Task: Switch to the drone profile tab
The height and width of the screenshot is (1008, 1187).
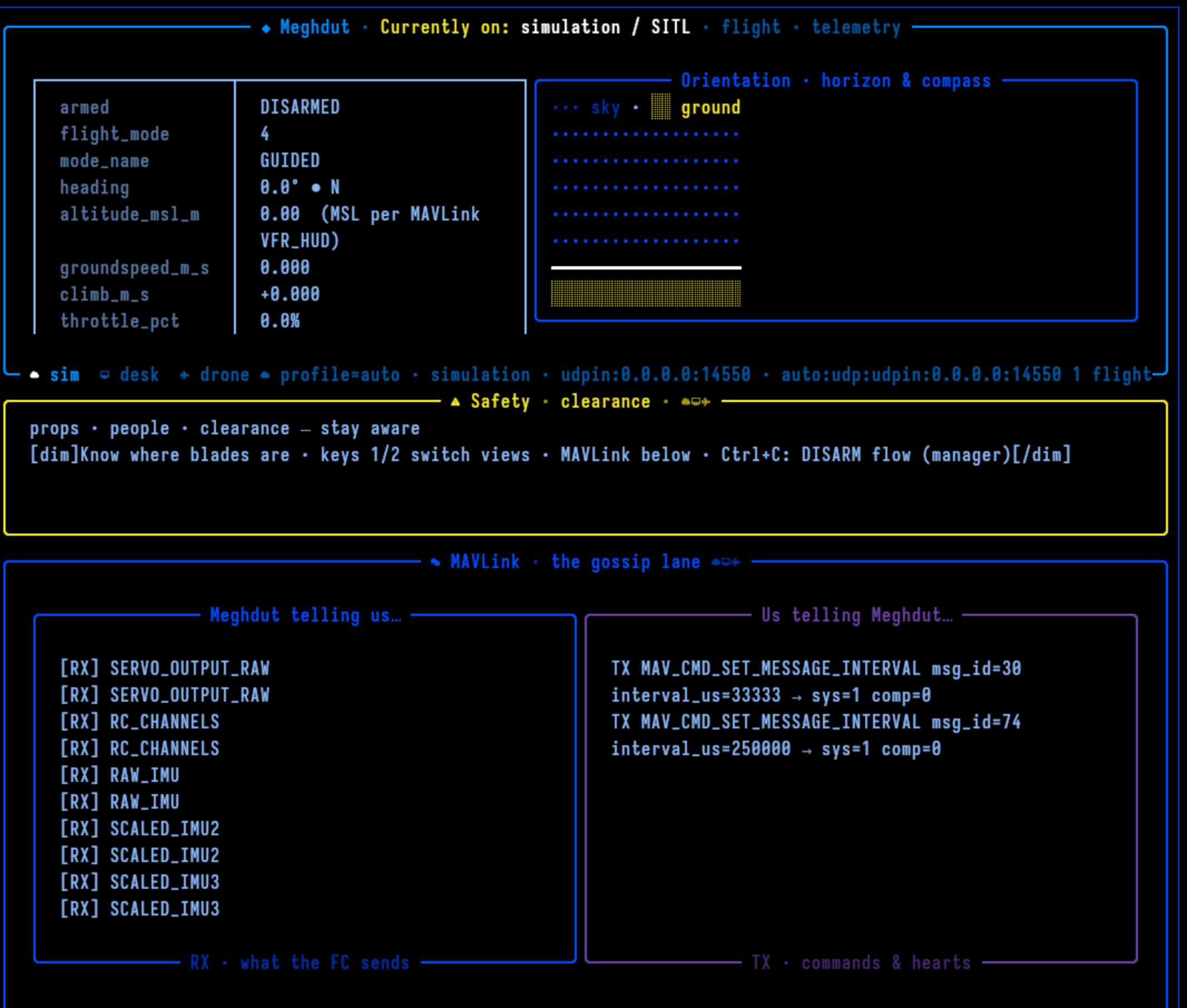Action: (x=224, y=375)
